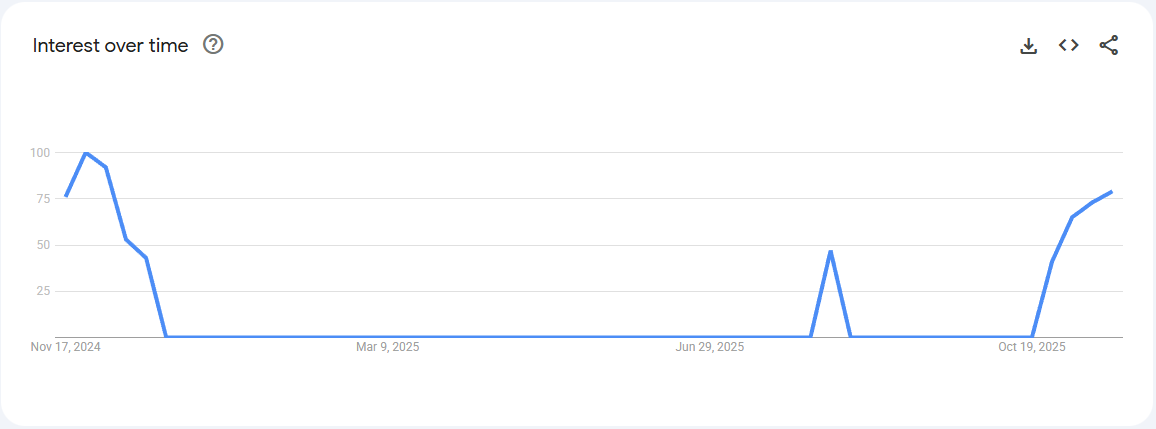Click the 75 value on the y-axis
Viewport: 1156px width, 429px height.
pos(42,199)
